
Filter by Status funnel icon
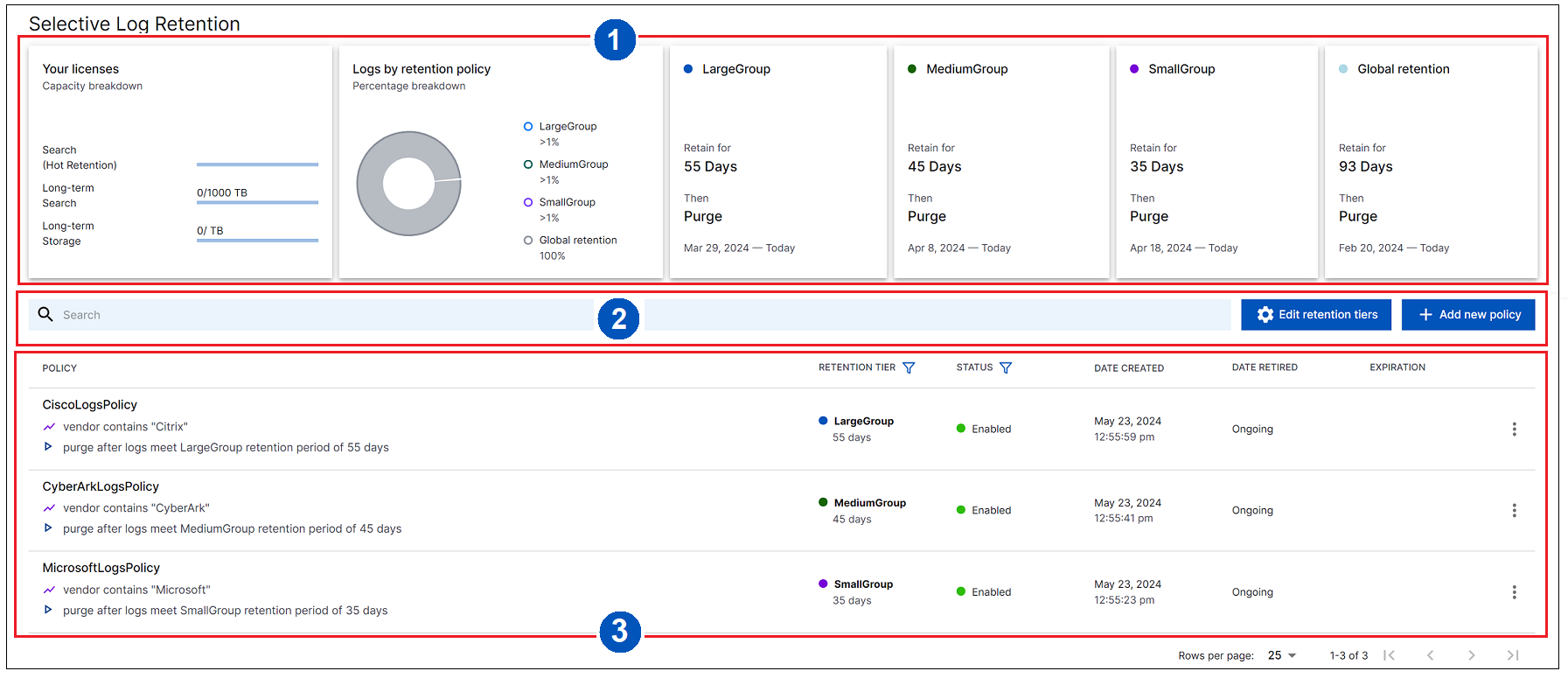pyautogui.click(x=1006, y=368)
